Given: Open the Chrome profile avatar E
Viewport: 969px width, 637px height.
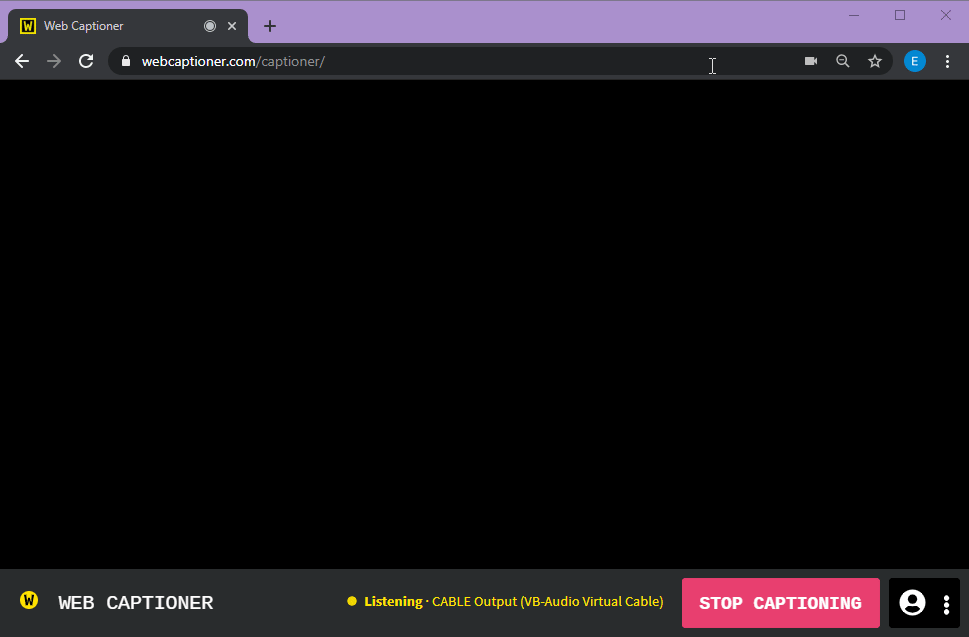Looking at the screenshot, I should click(914, 61).
